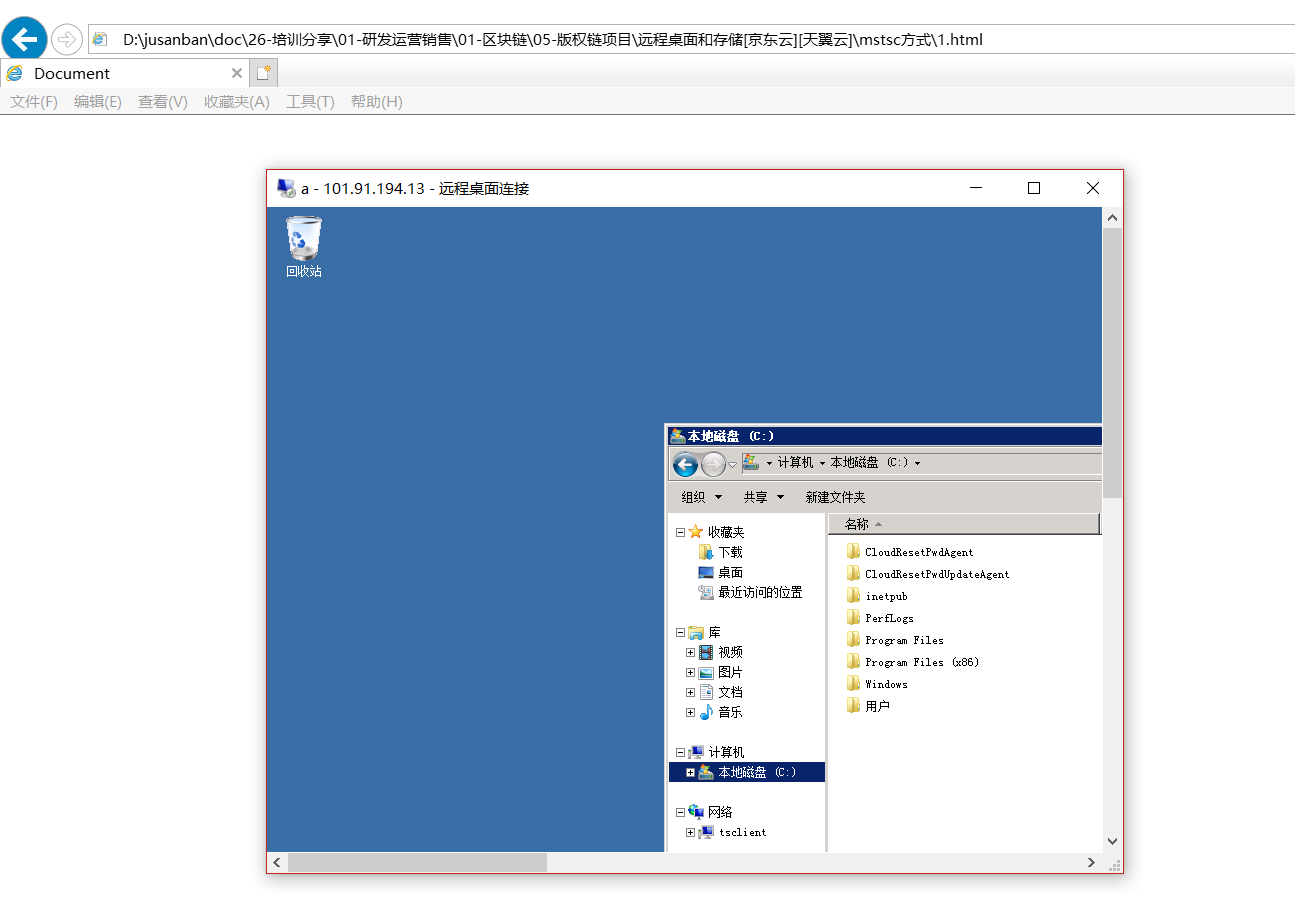
Task: Select the "CloudResetPwdUpdateAgent" folder name
Action: pyautogui.click(x=937, y=574)
